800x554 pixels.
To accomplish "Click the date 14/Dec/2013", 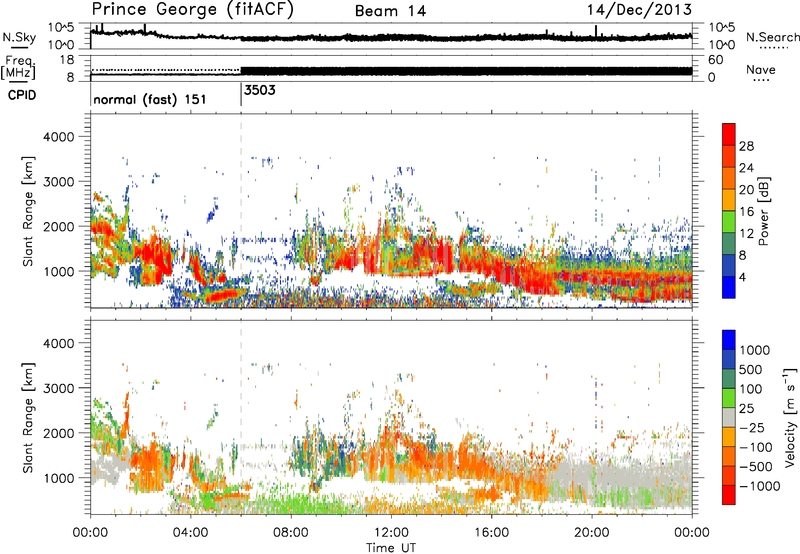I will pyautogui.click(x=639, y=9).
